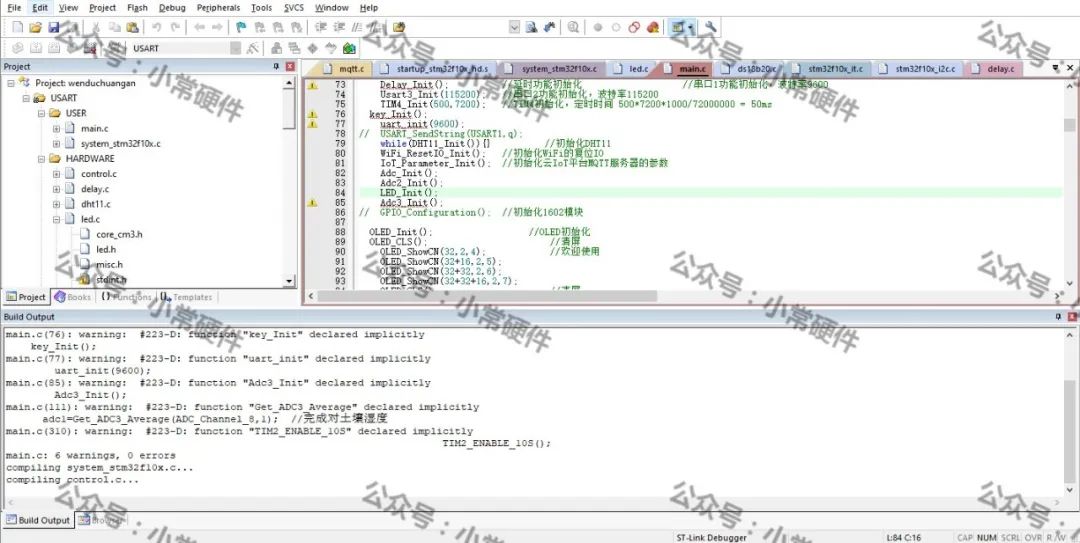Collapse the led.c node in project tree
Image resolution: width=1080 pixels, height=543 pixels.
[x=56, y=219]
